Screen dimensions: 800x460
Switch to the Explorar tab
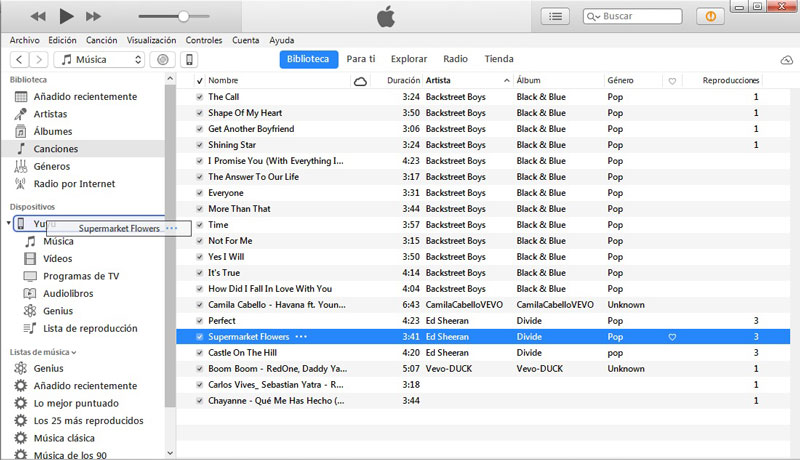pyautogui.click(x=409, y=59)
